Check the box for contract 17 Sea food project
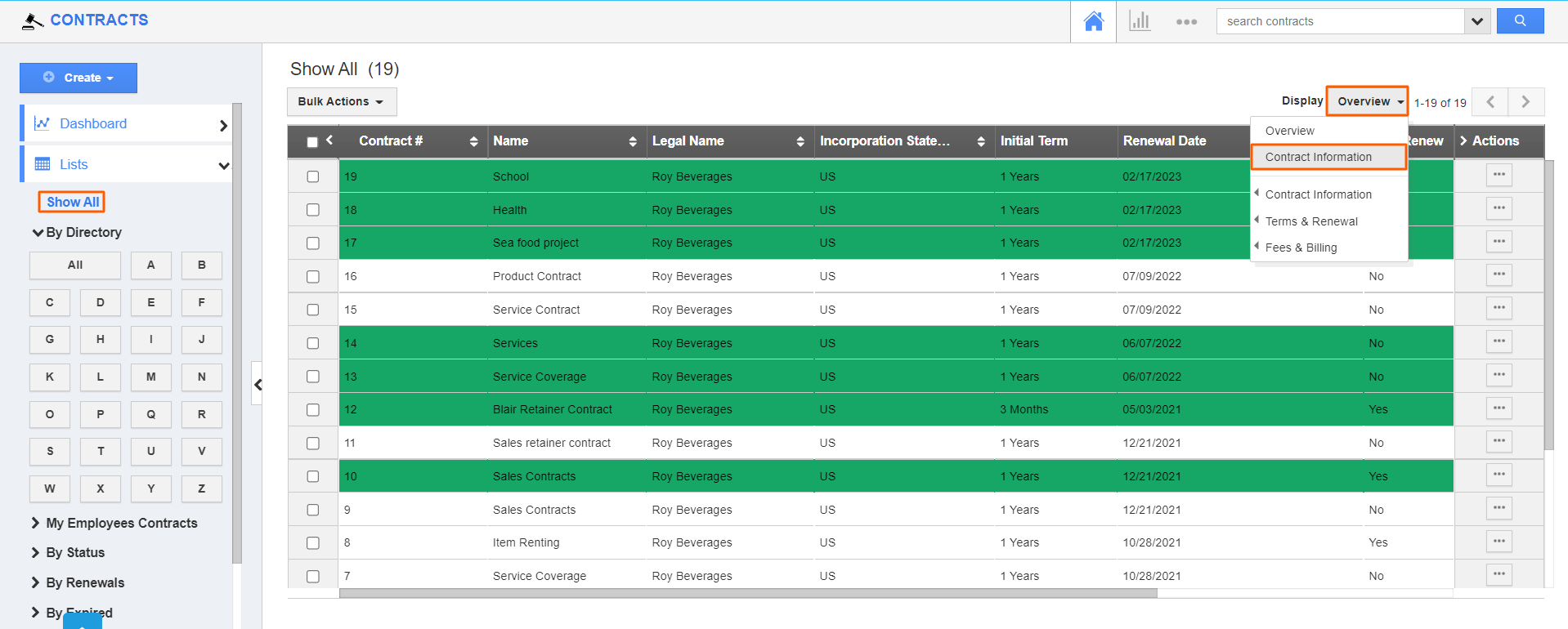The image size is (1568, 629). tap(312, 243)
